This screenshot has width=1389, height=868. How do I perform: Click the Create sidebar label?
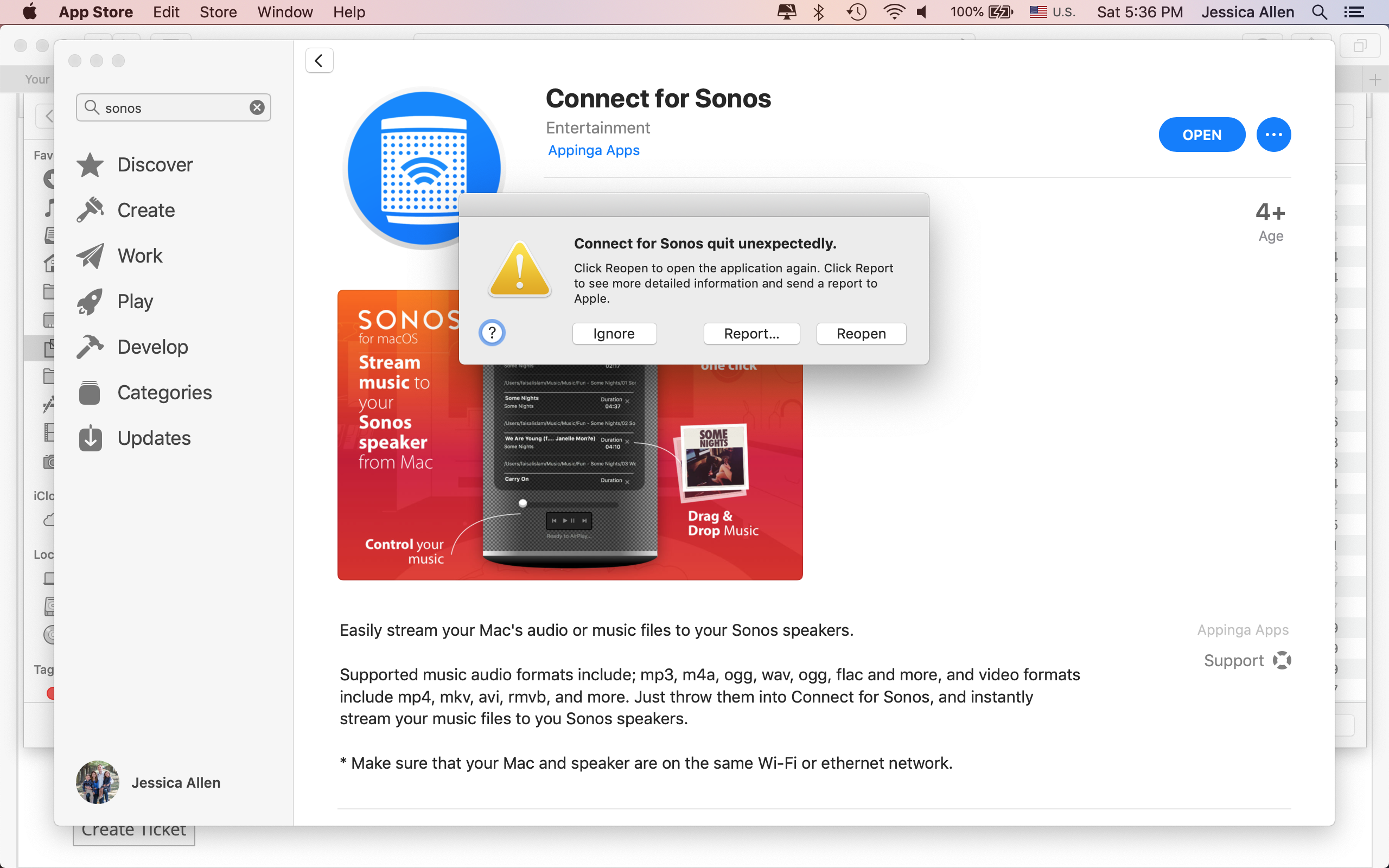pos(146,210)
